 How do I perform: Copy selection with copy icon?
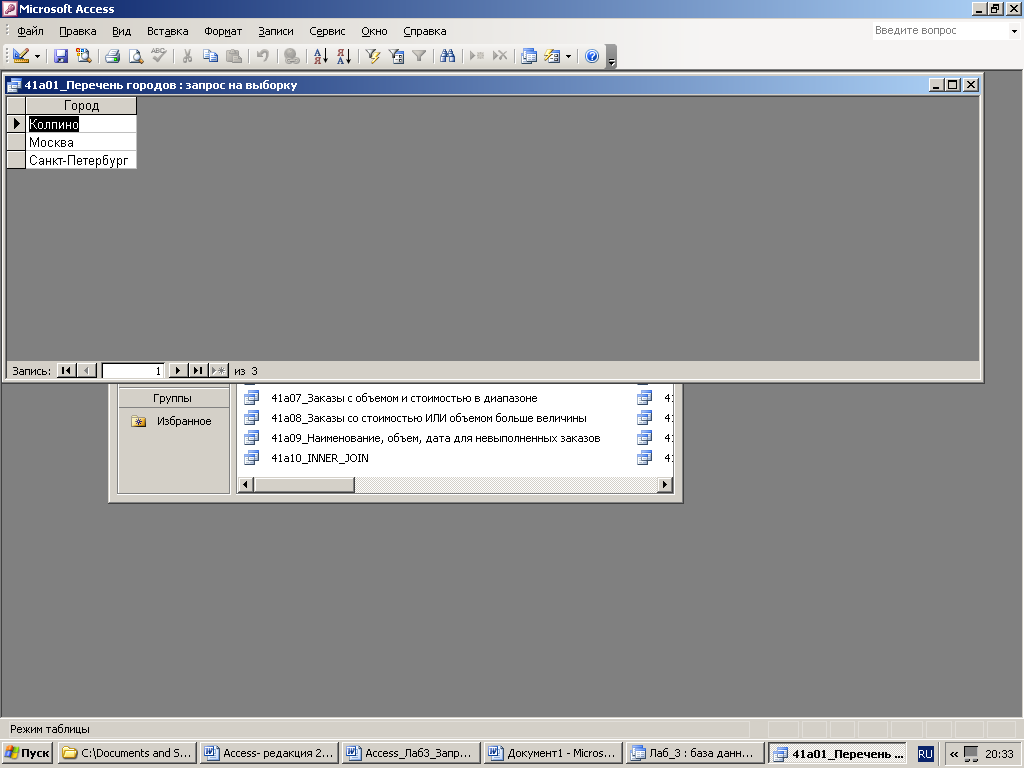click(x=210, y=56)
